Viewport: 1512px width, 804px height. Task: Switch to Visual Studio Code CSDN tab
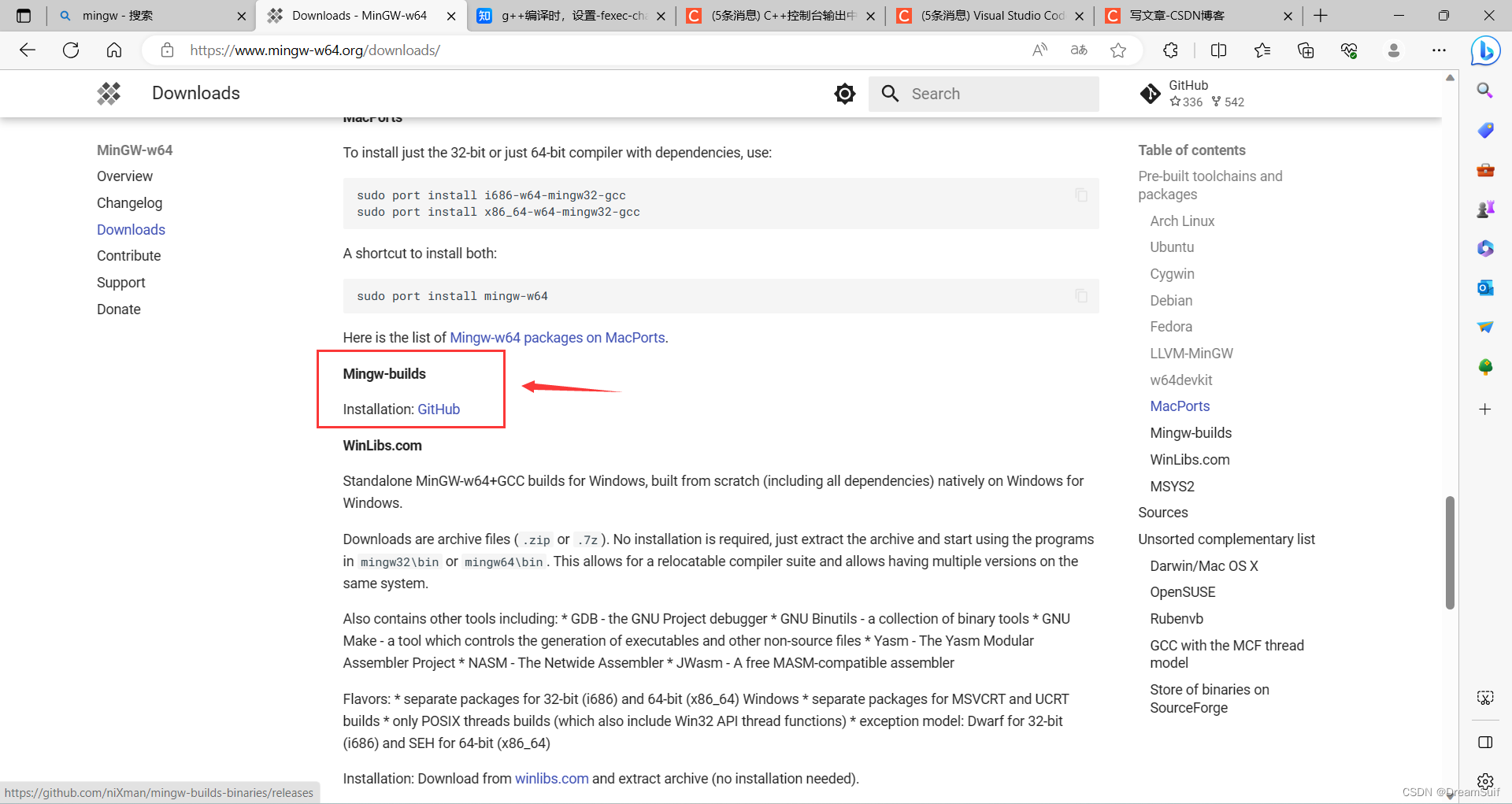990,16
